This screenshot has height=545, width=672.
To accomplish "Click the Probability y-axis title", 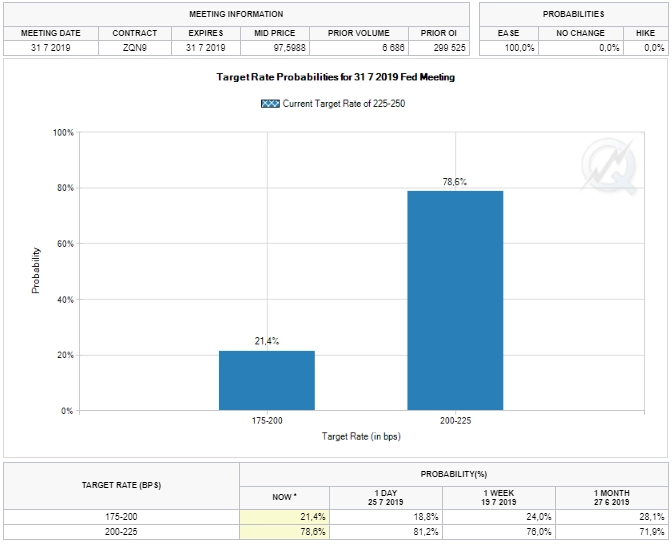I will [36, 270].
